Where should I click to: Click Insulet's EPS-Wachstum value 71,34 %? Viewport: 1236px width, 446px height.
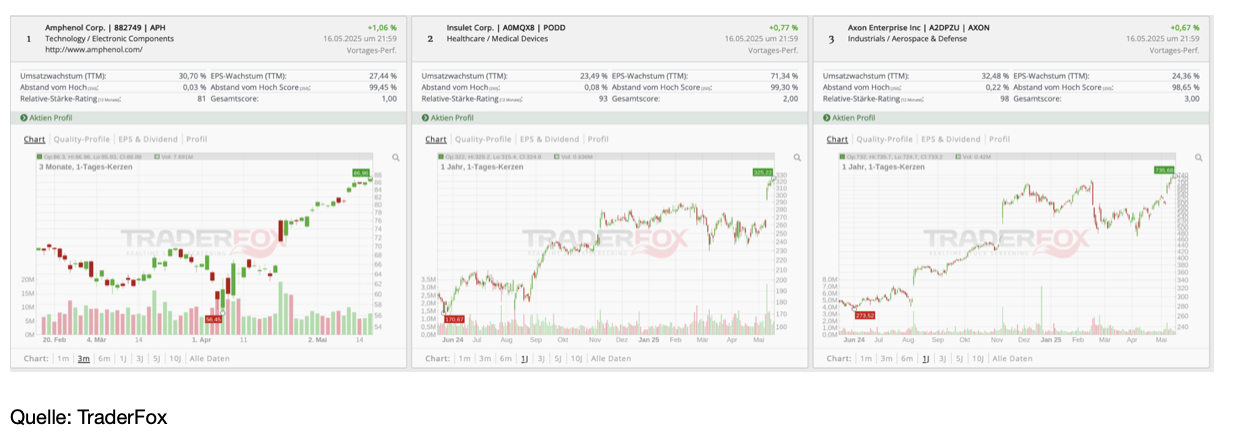[784, 76]
